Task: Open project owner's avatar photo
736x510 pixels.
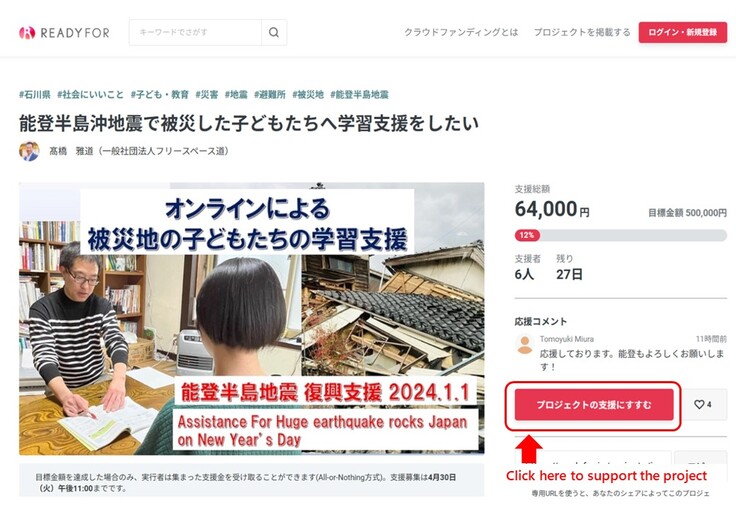Action: pos(29,151)
